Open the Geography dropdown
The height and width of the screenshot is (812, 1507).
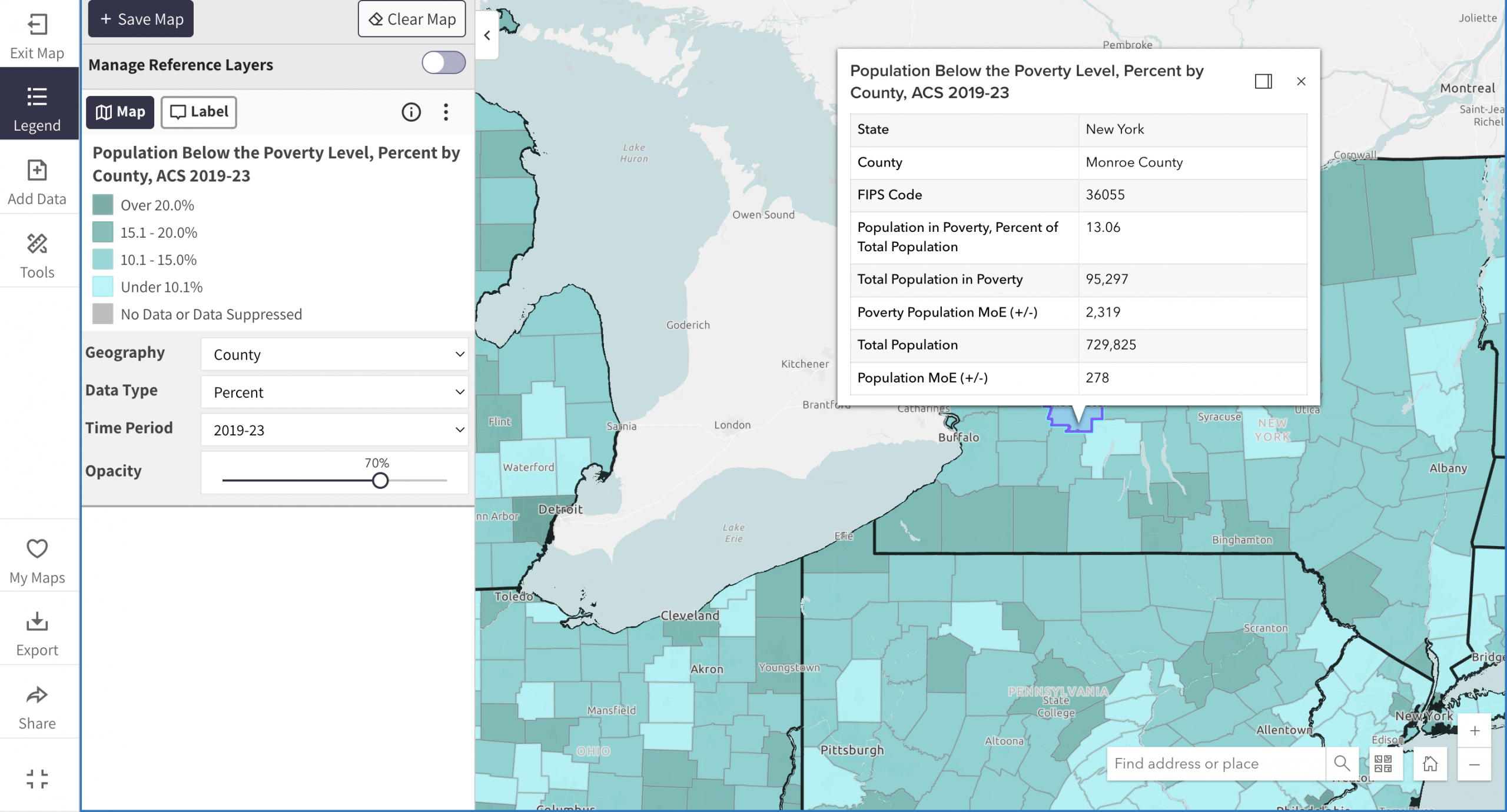click(x=334, y=354)
